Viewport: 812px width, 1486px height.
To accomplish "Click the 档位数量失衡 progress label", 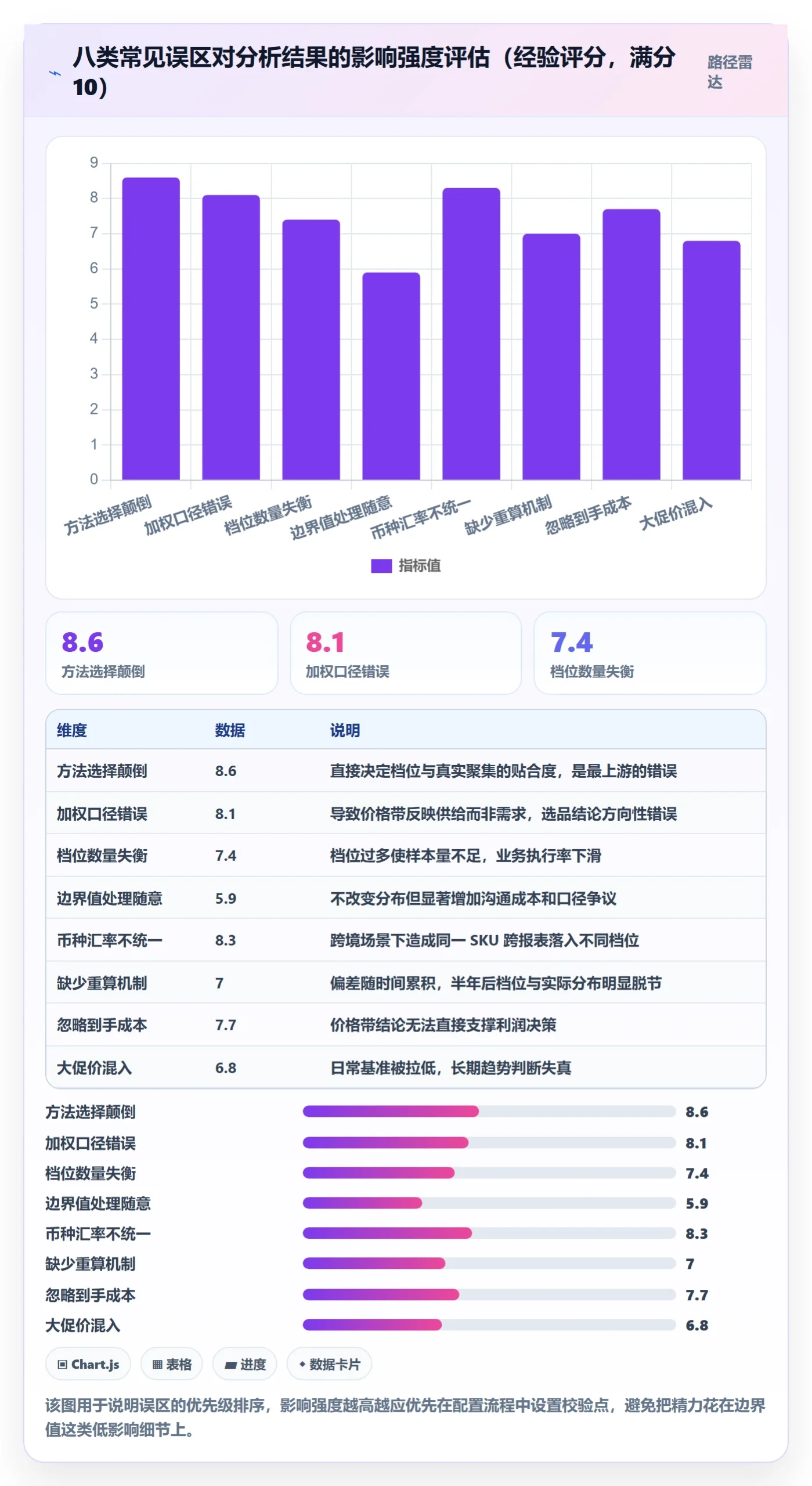I will point(91,1173).
